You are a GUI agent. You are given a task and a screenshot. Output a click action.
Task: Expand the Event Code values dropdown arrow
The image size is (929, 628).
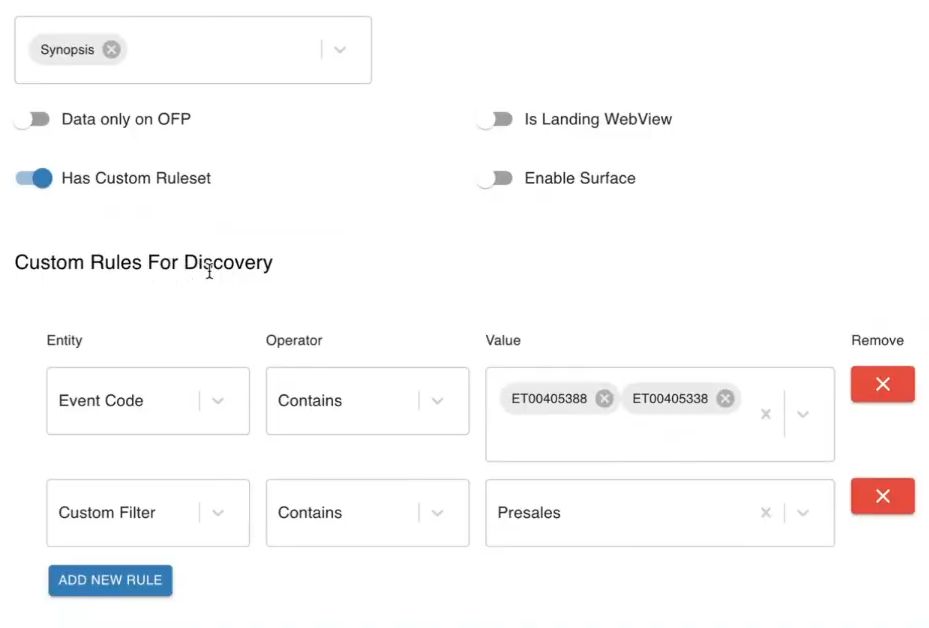[803, 414]
